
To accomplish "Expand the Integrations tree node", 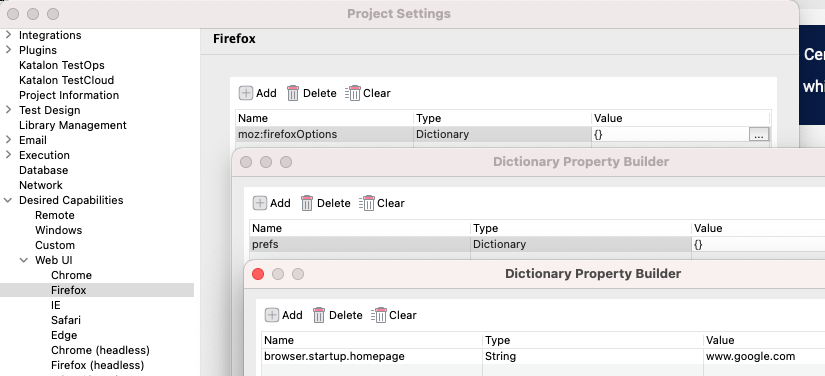I will pos(8,35).
